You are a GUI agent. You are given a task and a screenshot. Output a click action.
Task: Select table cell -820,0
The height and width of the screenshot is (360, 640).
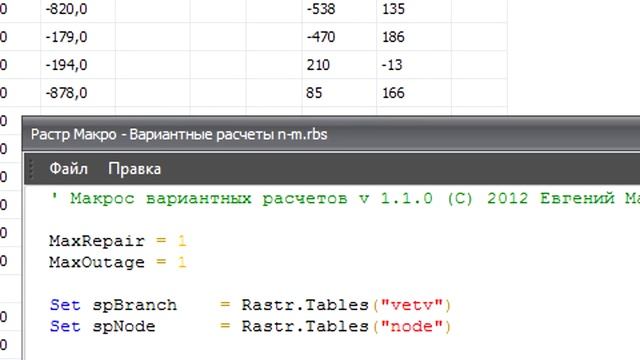(x=78, y=9)
